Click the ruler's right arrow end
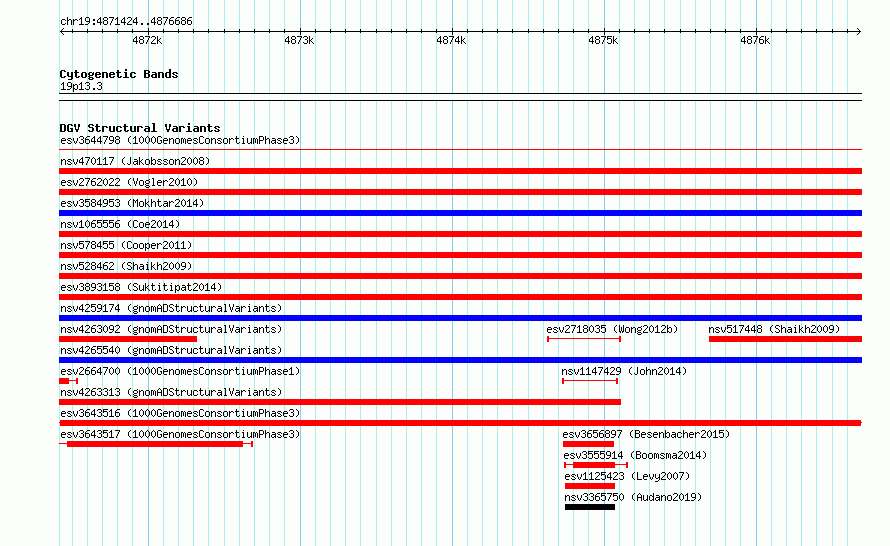This screenshot has height=546, width=890. [x=859, y=31]
